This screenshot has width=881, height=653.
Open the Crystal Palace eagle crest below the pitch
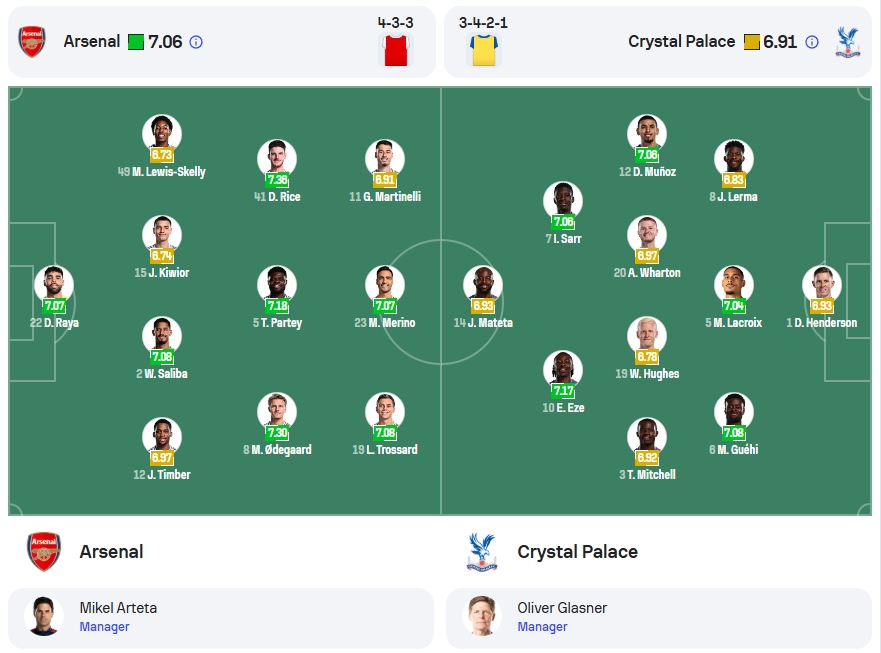(x=482, y=552)
